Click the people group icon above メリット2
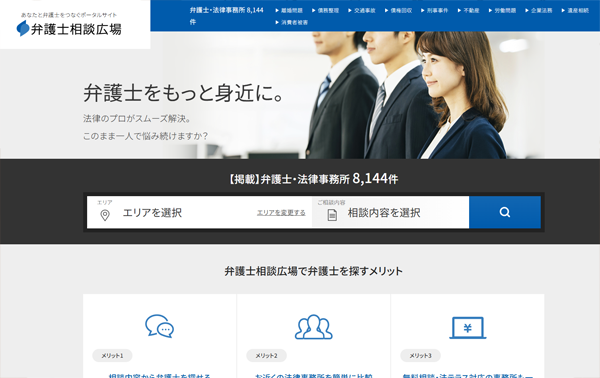Screen dimensions: 600x378 click(313, 327)
